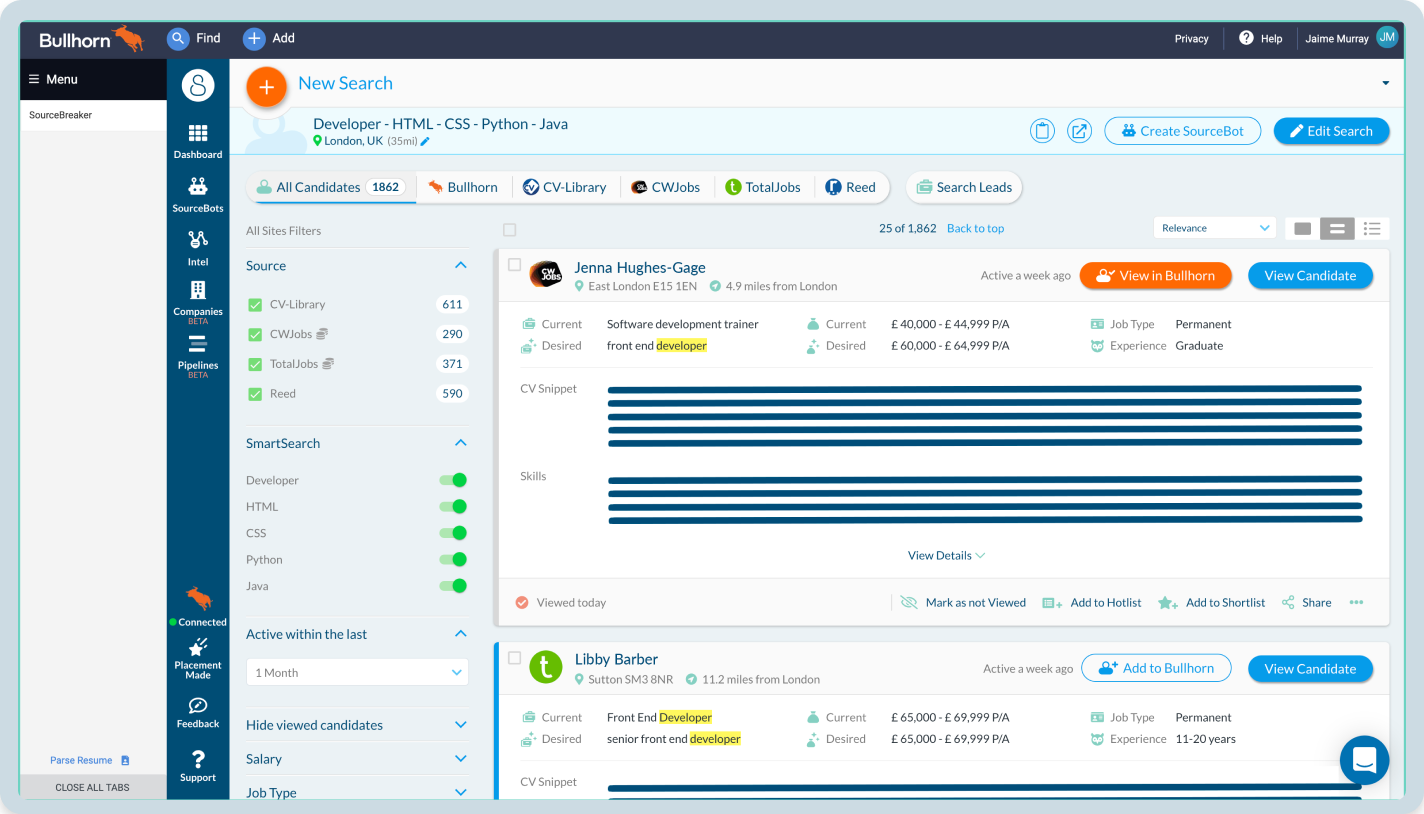Switch to the CV-Library tab
The image size is (1424, 814).
click(565, 187)
